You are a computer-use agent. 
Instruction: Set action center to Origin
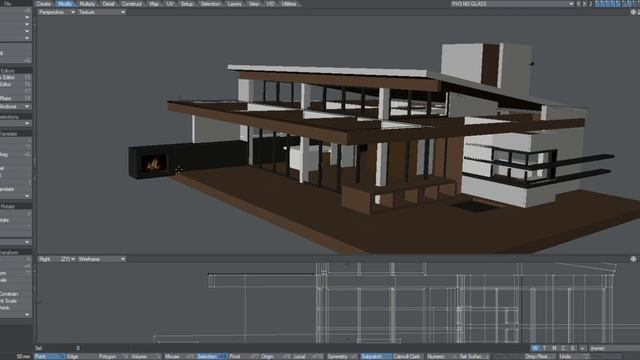276,356
